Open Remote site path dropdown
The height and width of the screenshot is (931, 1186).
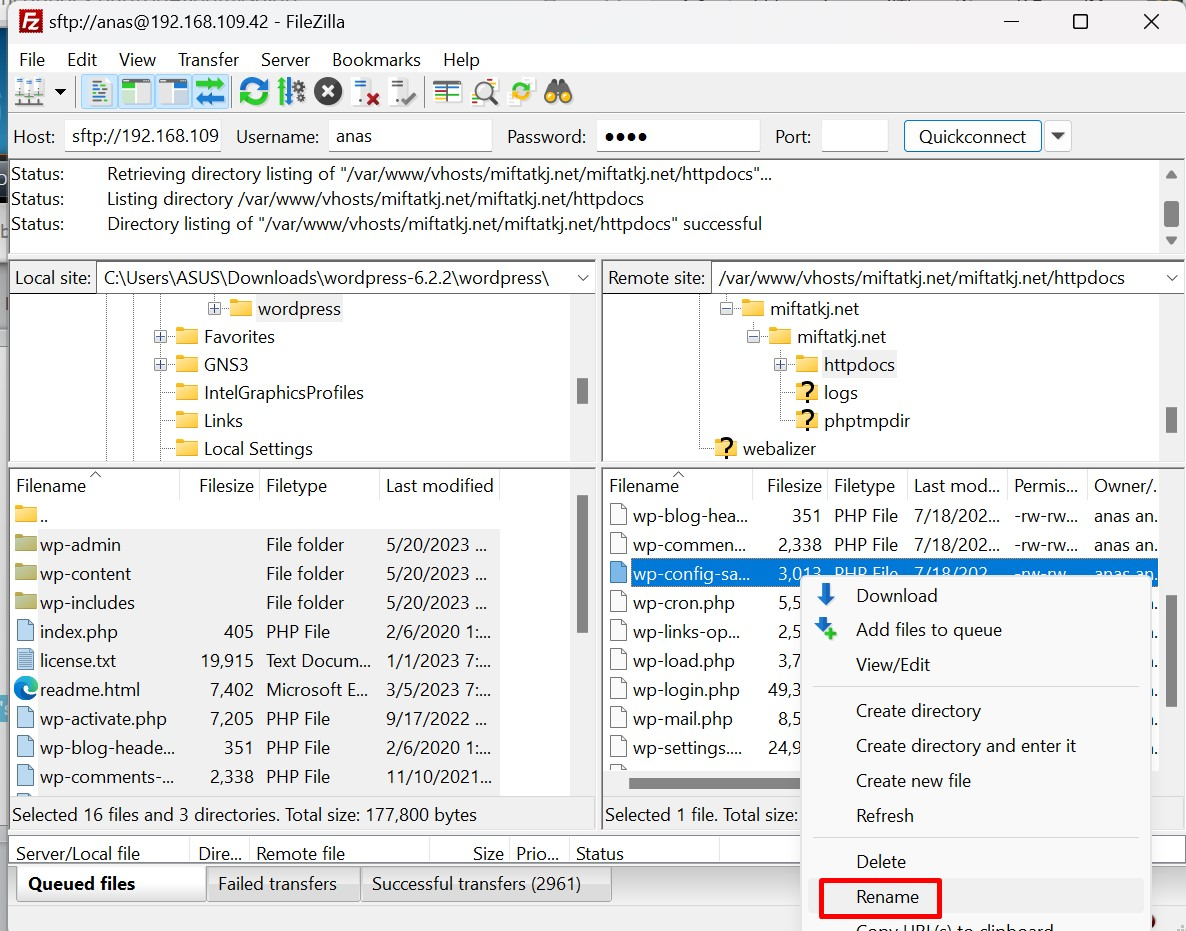pyautogui.click(x=1172, y=278)
